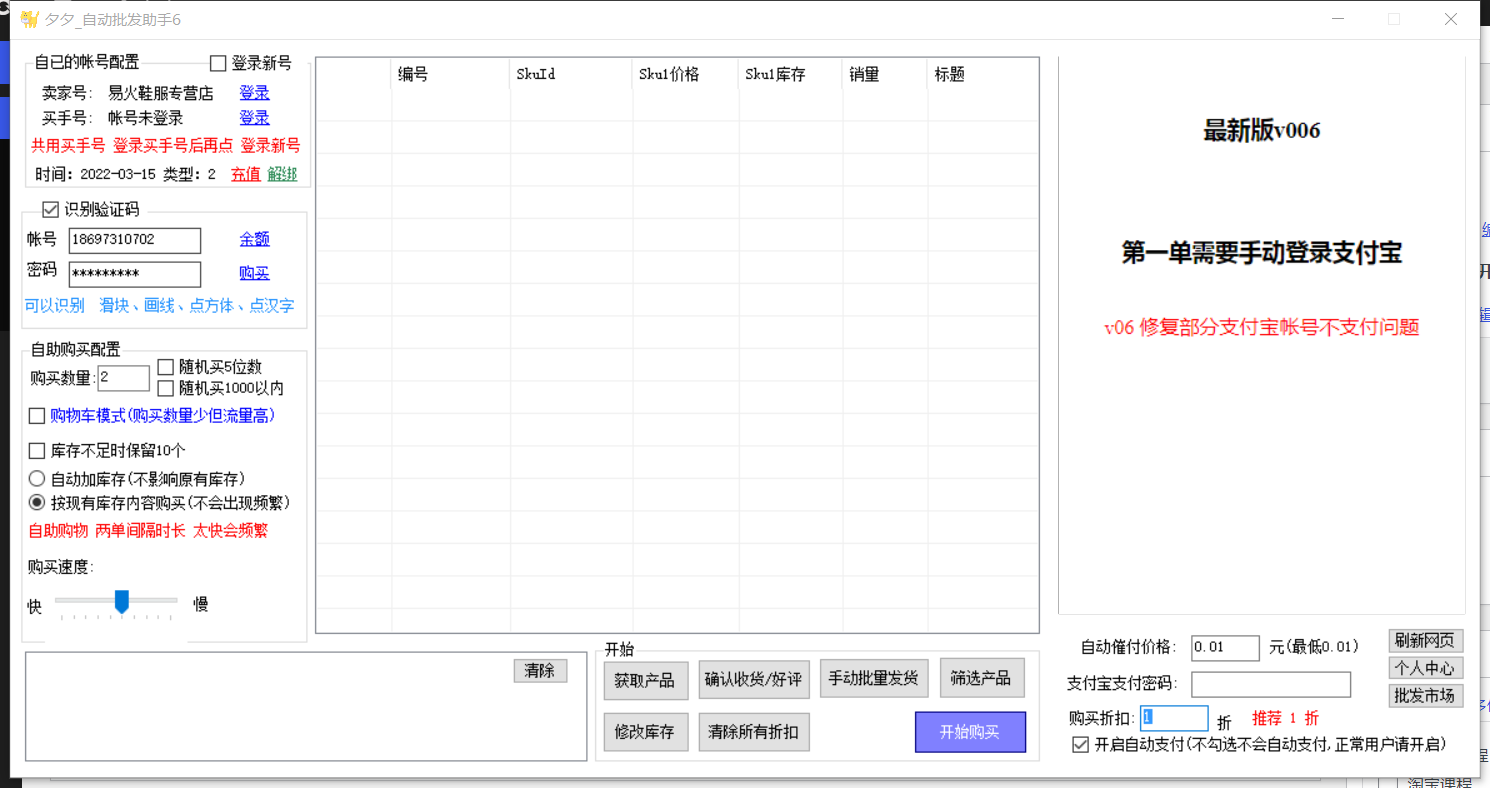This screenshot has width=1490, height=788.
Task: Click the 开始购买 button
Action: (970, 732)
